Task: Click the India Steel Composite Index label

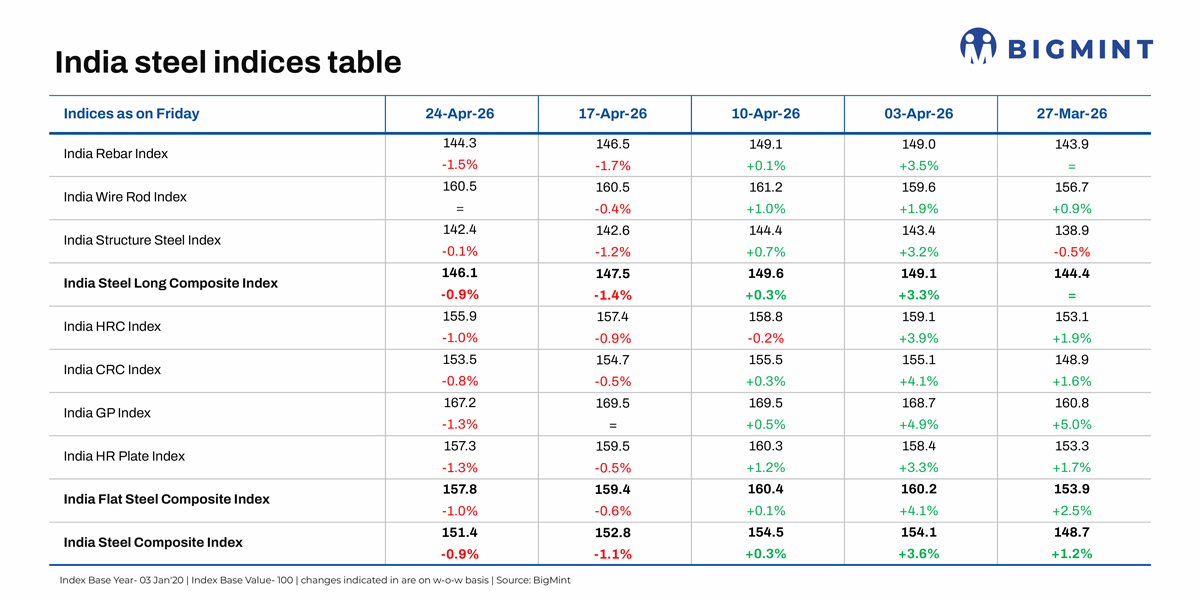Action: pyautogui.click(x=150, y=542)
